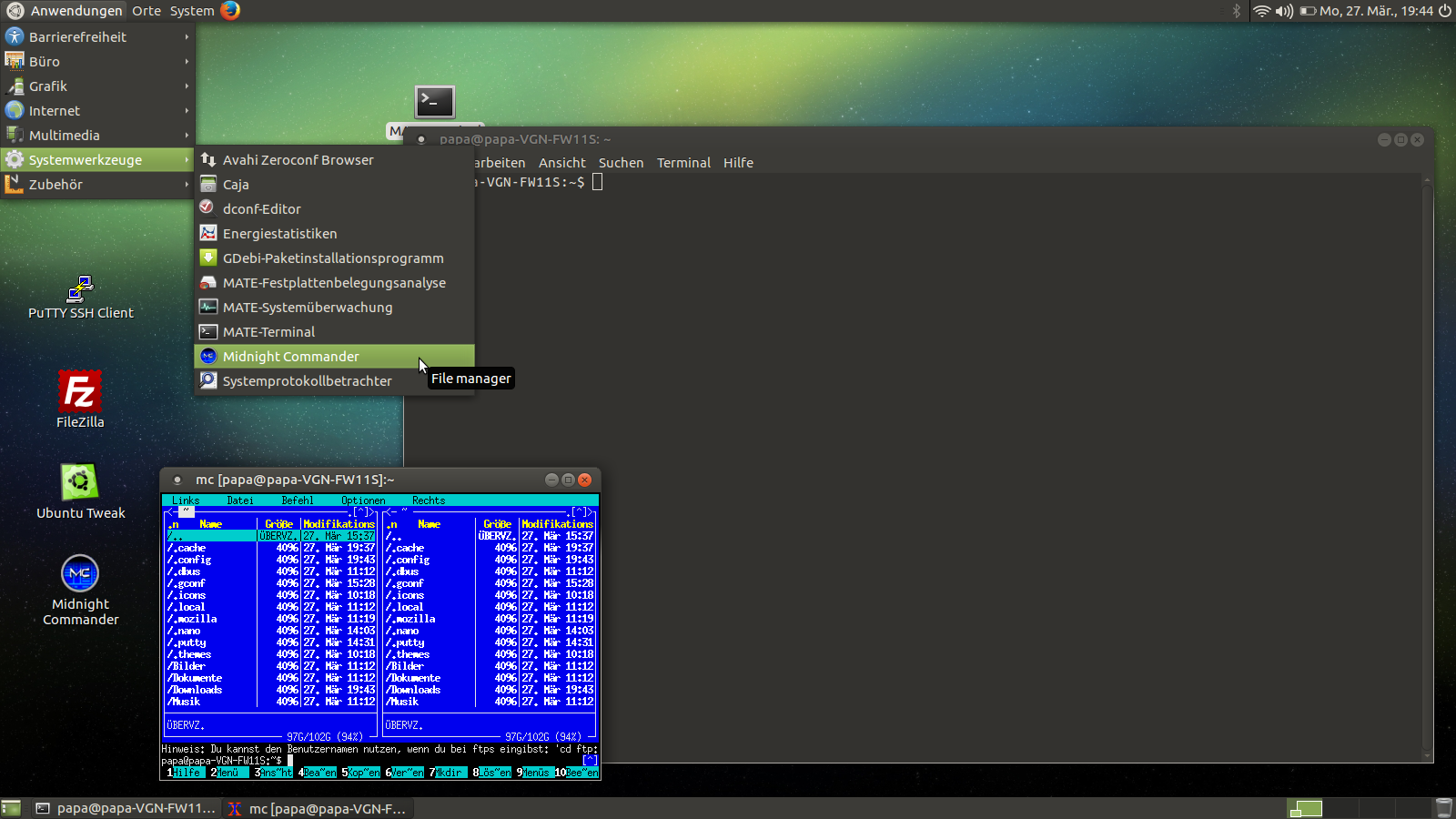Select the Ubuntu Tweak desktop icon
The width and height of the screenshot is (1456, 819).
[80, 491]
